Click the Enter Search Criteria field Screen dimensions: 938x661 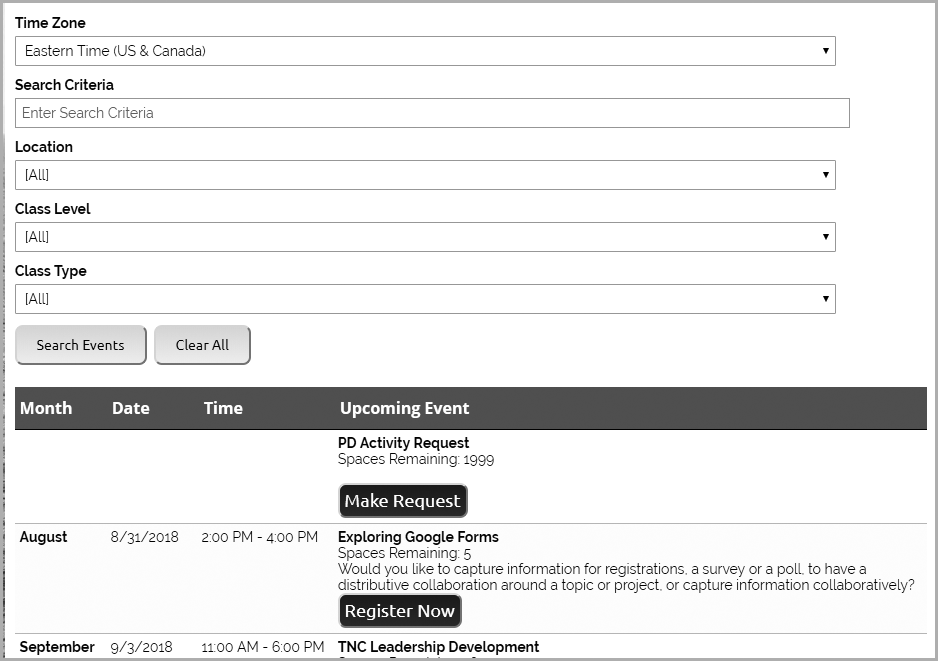click(432, 112)
